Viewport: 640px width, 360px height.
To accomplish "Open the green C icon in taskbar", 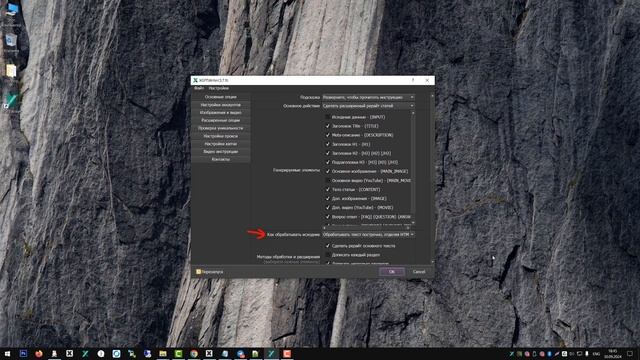I will point(178,353).
